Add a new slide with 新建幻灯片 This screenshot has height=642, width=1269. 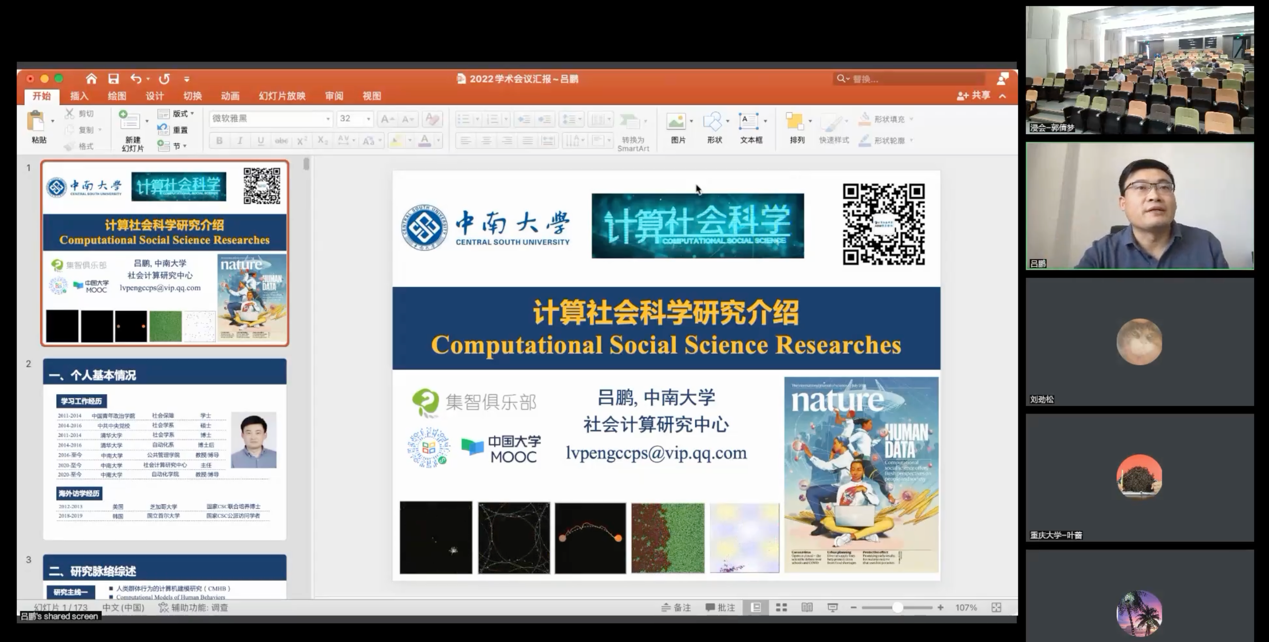point(132,130)
